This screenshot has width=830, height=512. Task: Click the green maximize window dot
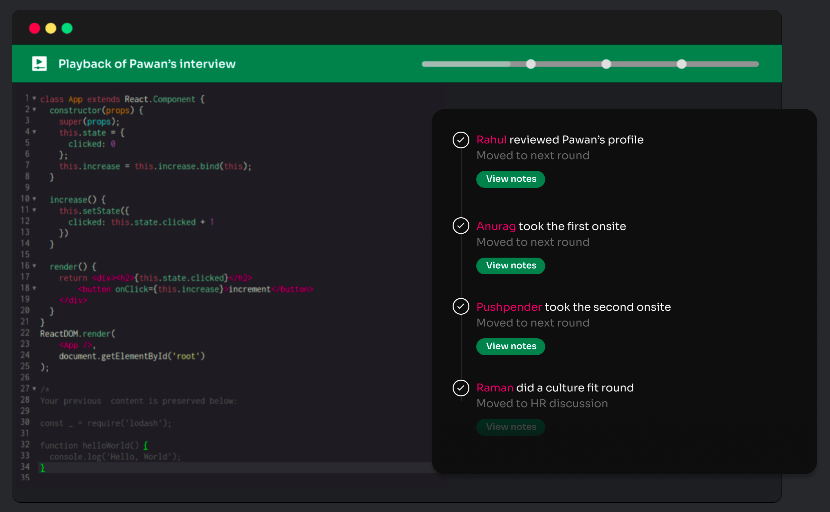pyautogui.click(x=67, y=28)
